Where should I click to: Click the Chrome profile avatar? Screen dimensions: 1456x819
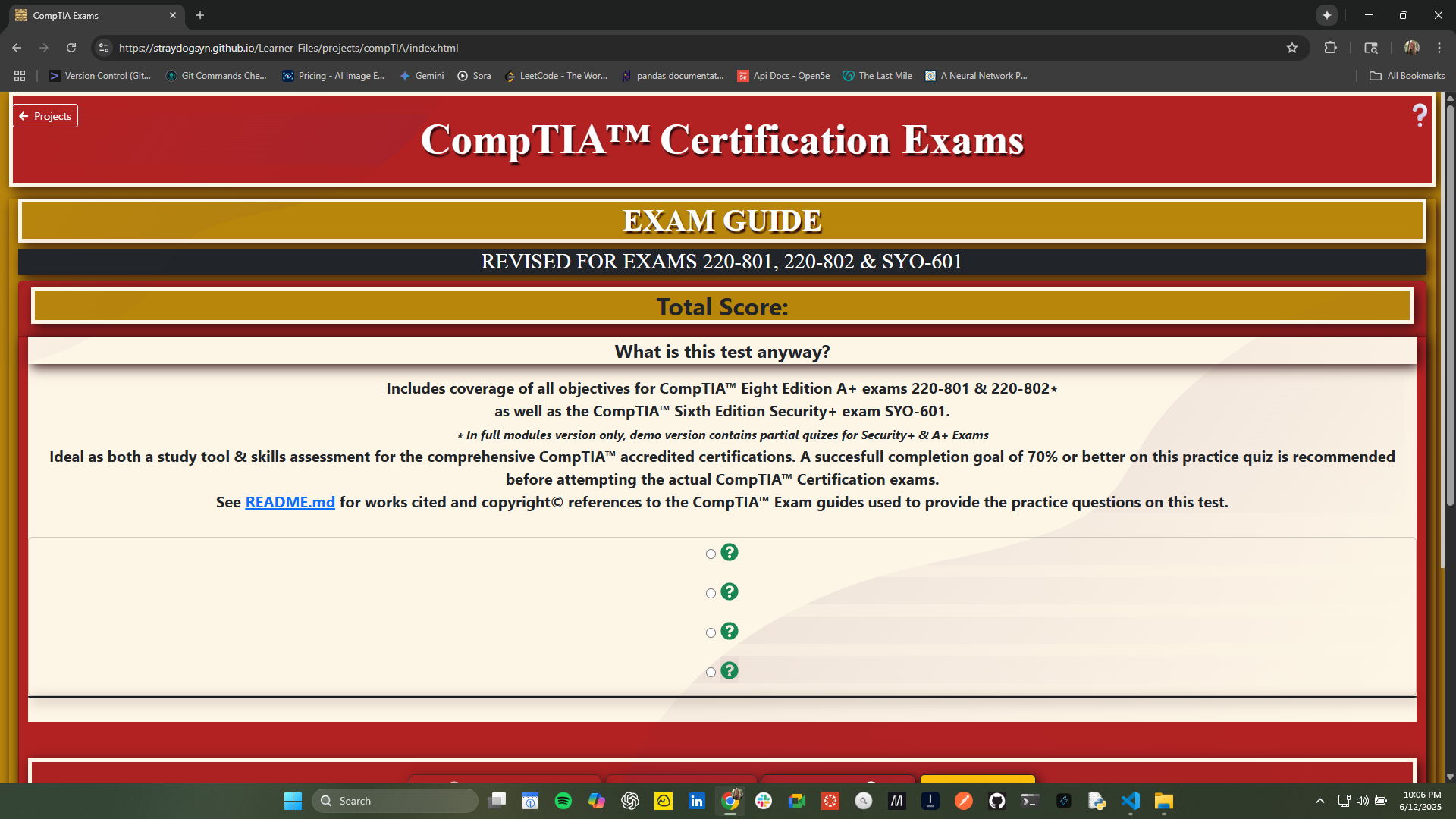[x=1412, y=48]
